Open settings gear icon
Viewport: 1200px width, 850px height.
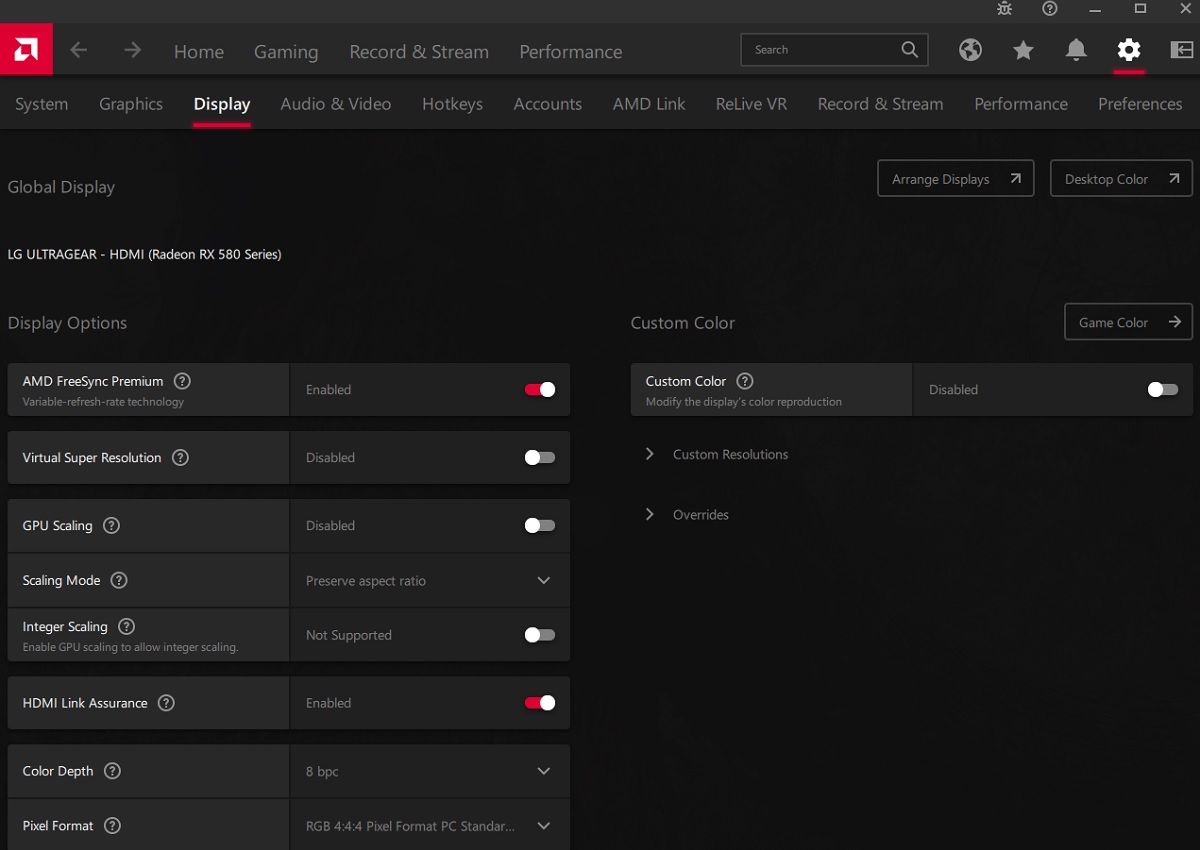[1129, 50]
